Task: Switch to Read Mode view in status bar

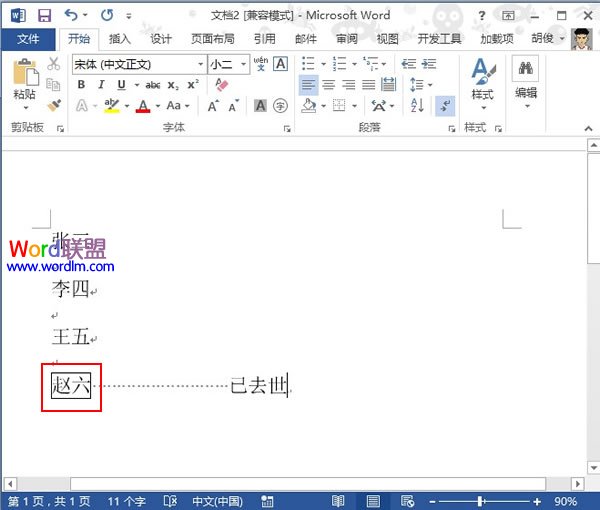Action: coord(338,500)
